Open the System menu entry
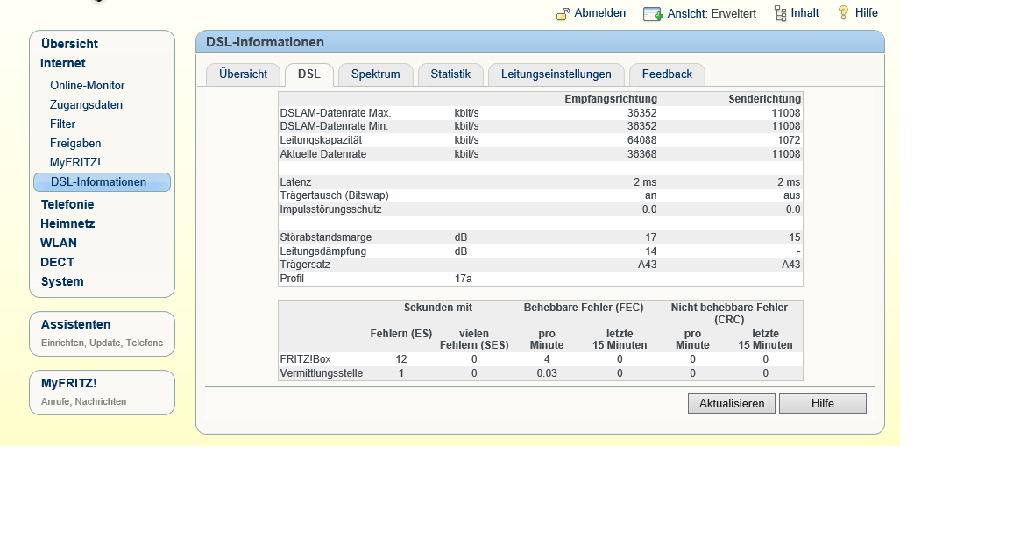The image size is (1027, 540). pyautogui.click(x=62, y=282)
